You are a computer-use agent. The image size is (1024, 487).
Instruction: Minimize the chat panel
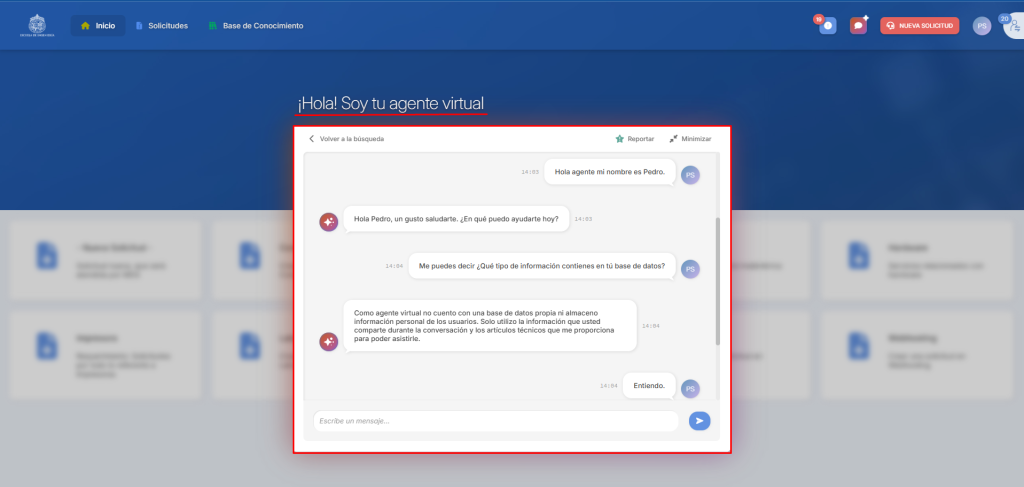click(691, 139)
